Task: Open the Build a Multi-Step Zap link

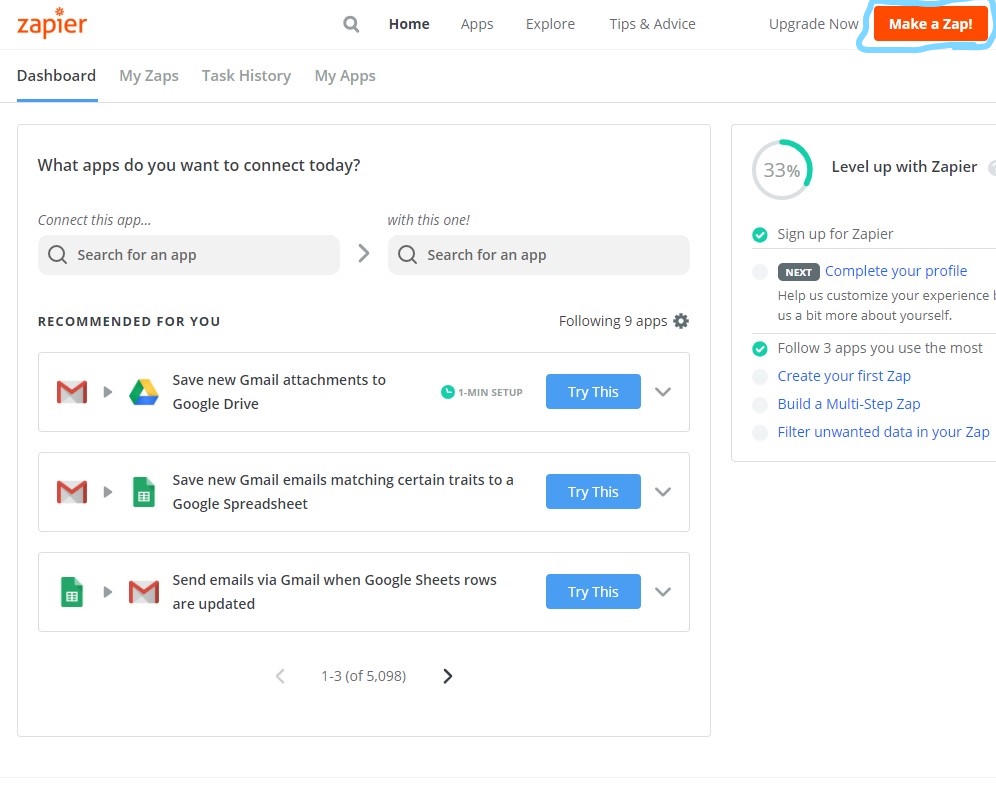Action: [849, 404]
